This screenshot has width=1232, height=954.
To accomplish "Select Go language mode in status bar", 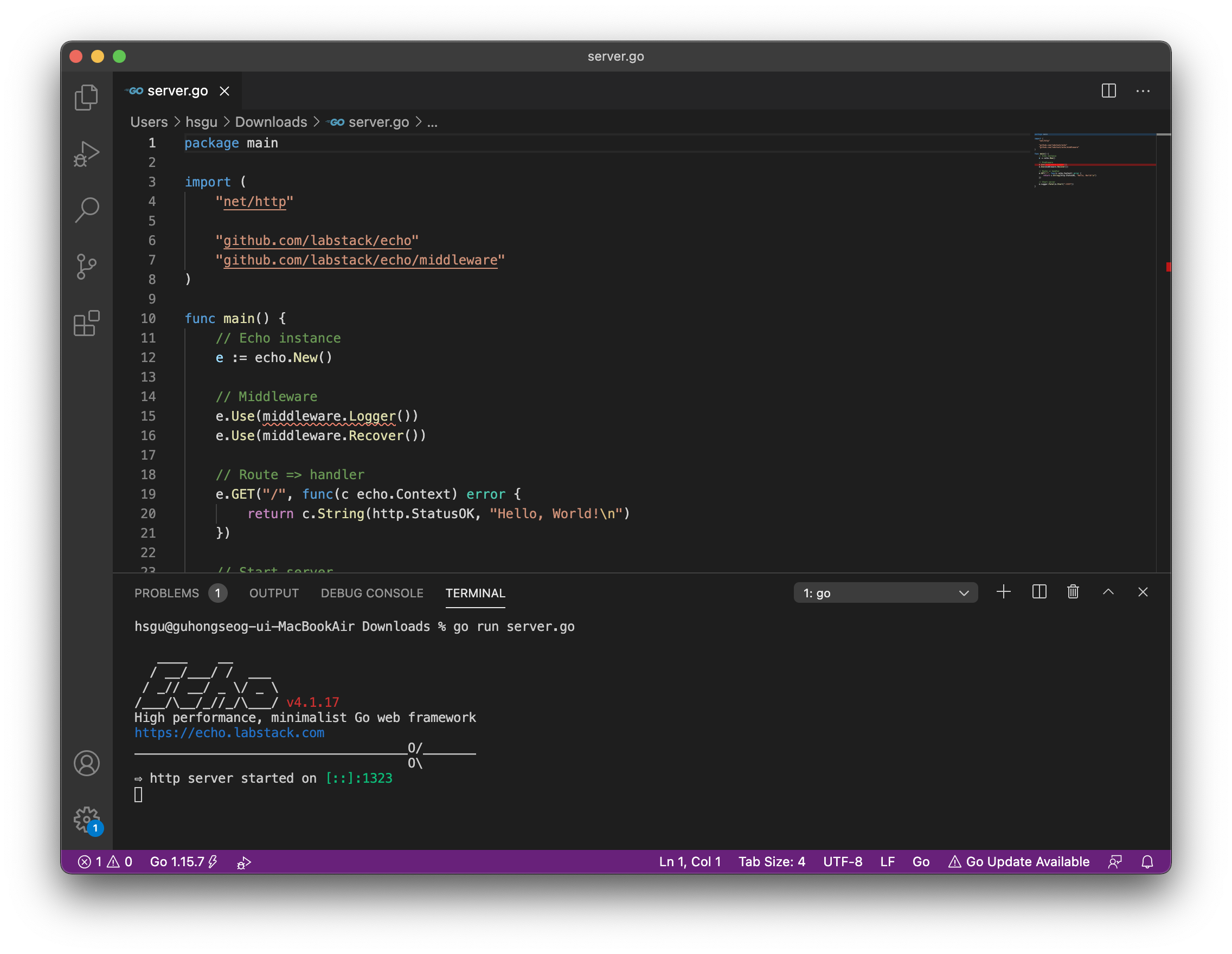I will point(921,861).
